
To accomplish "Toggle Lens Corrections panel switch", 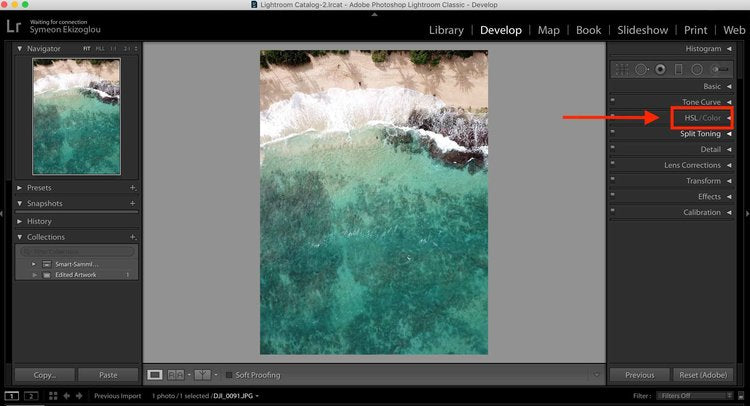I will [613, 163].
